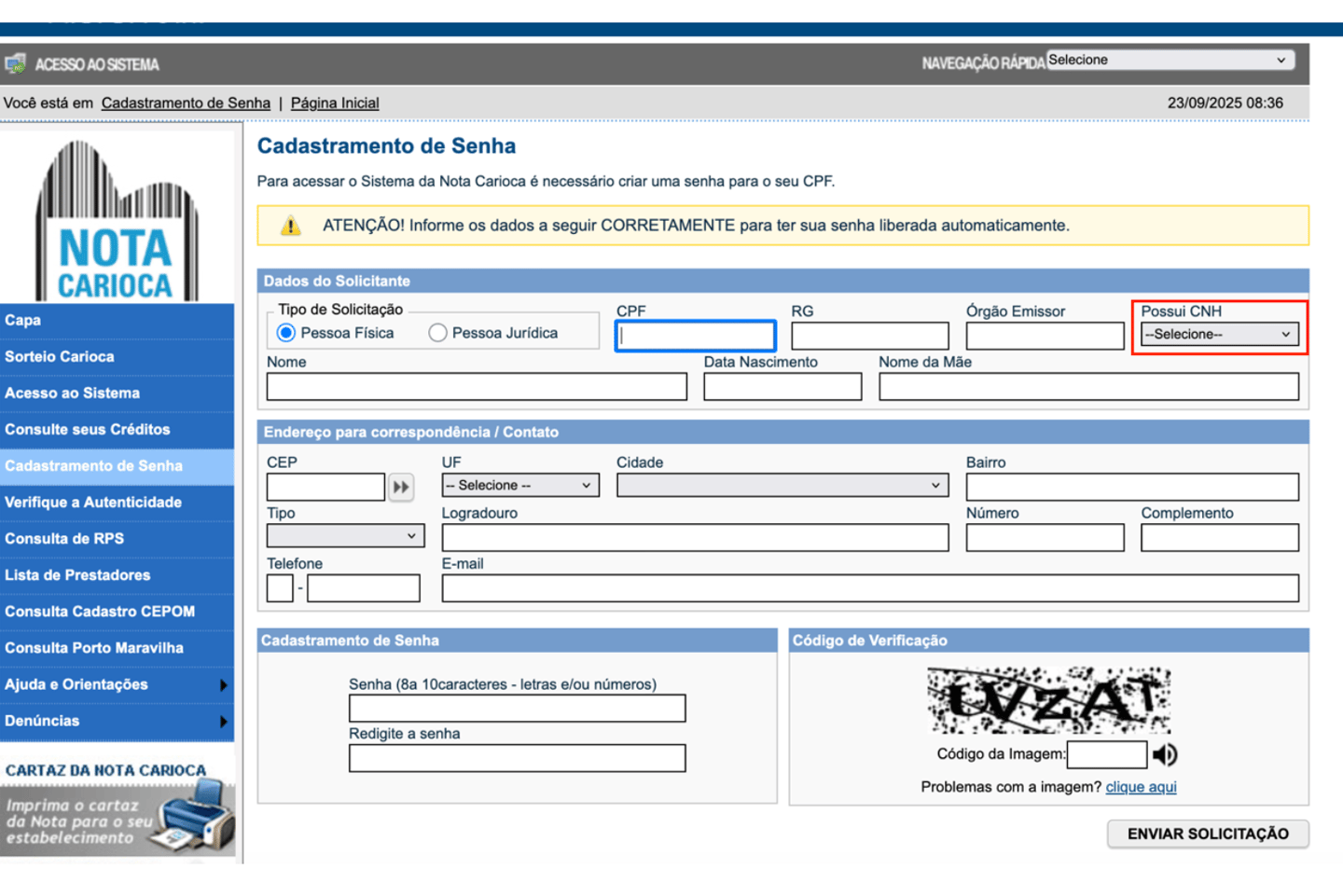Viewport: 1343px width, 896px height.
Task: Click the Data Nascimento input field
Action: click(x=782, y=387)
